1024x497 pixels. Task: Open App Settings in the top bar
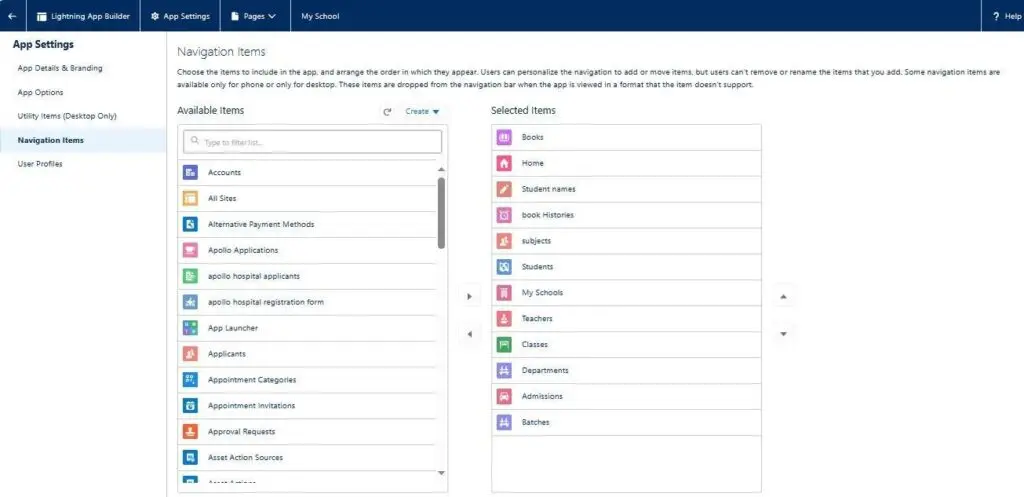pyautogui.click(x=180, y=16)
